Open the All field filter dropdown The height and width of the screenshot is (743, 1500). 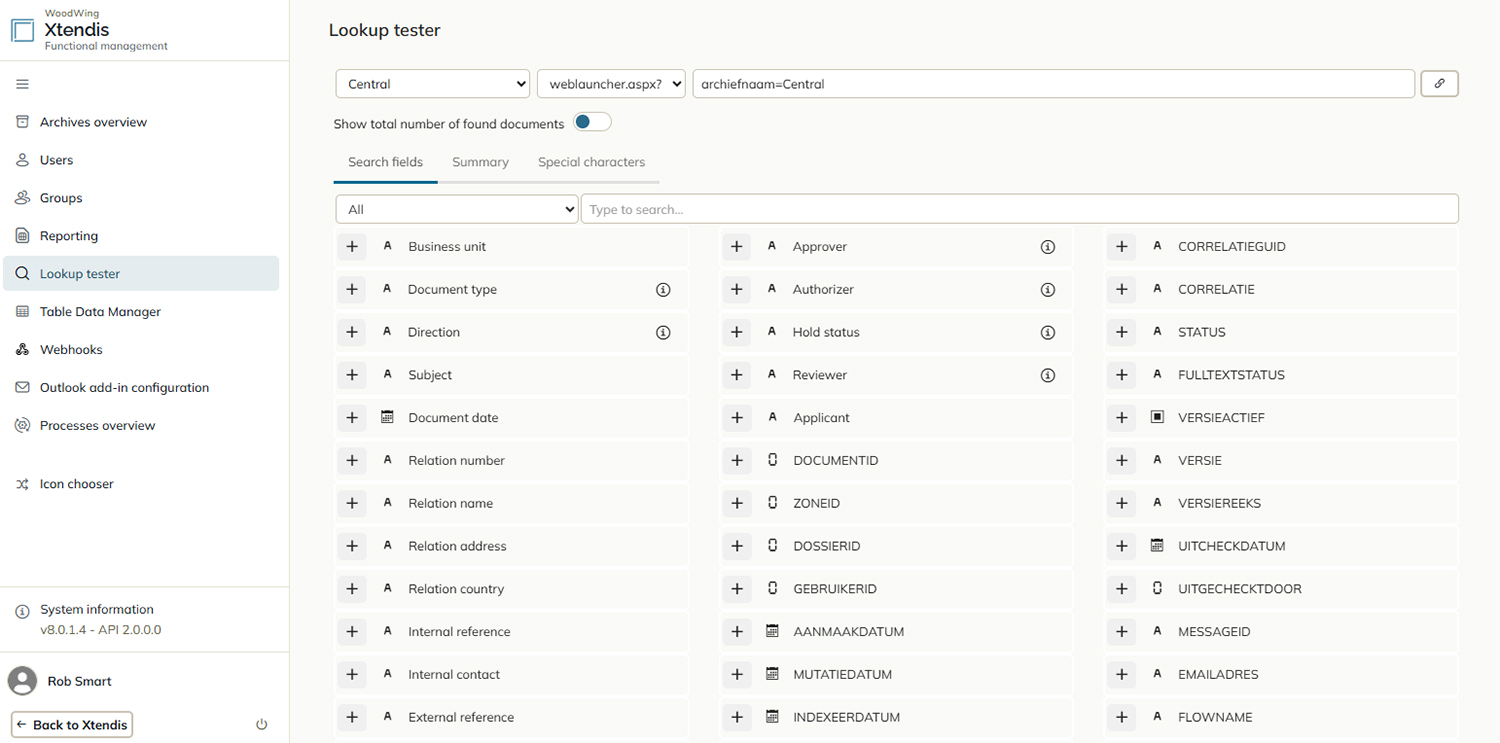point(457,209)
